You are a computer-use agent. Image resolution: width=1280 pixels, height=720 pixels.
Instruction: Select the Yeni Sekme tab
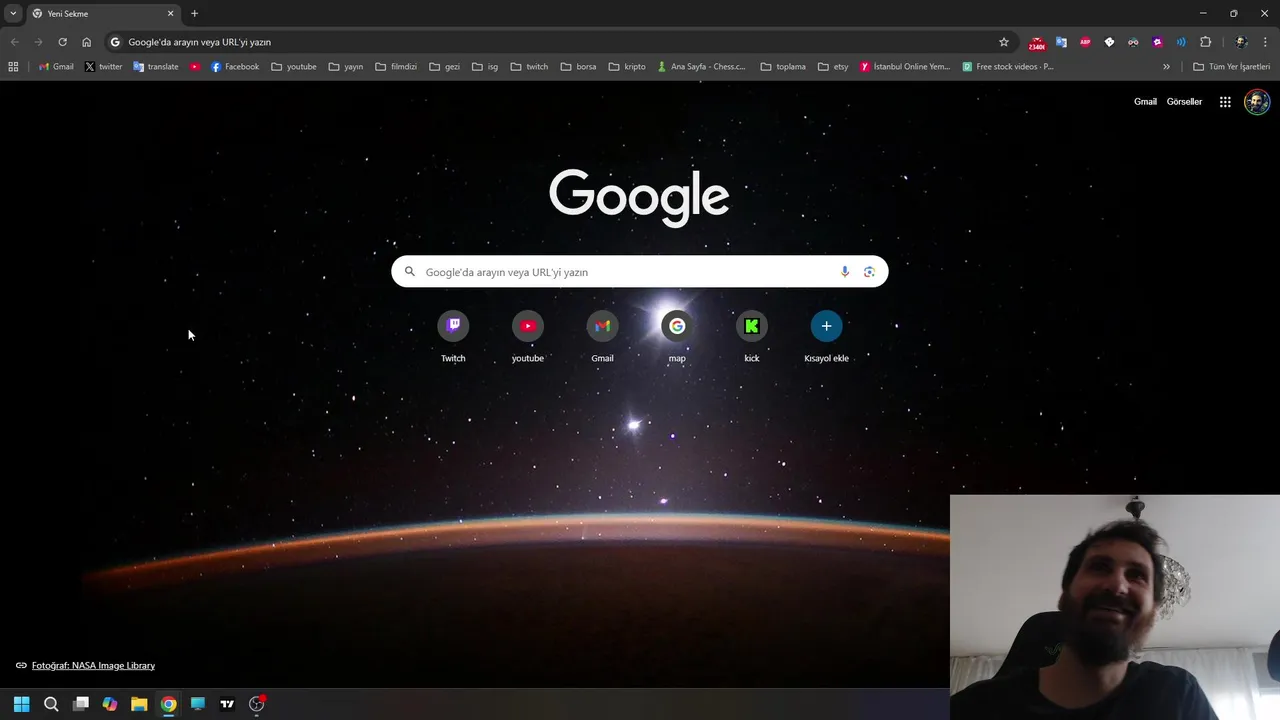pos(103,14)
